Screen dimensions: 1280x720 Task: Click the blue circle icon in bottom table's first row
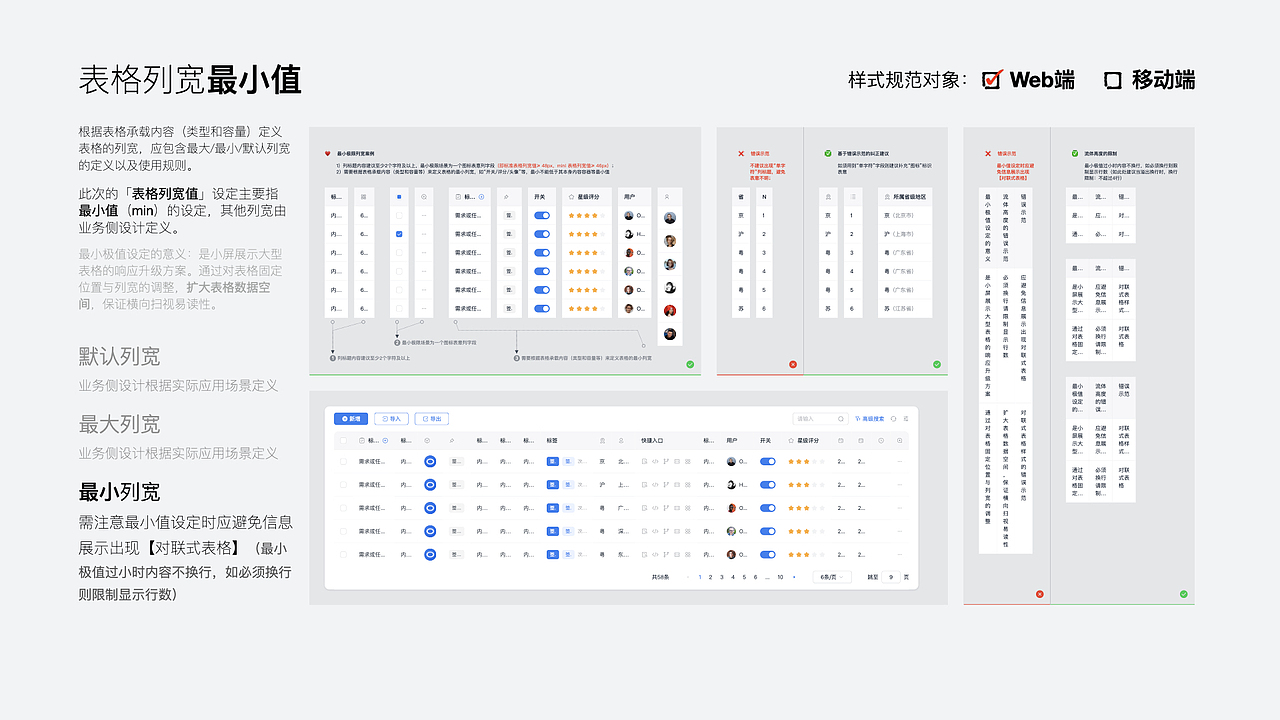(x=430, y=462)
